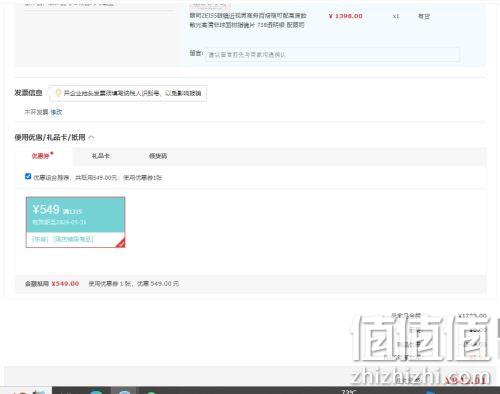
Task: Click the 有货 stock status text
Action: [424, 16]
